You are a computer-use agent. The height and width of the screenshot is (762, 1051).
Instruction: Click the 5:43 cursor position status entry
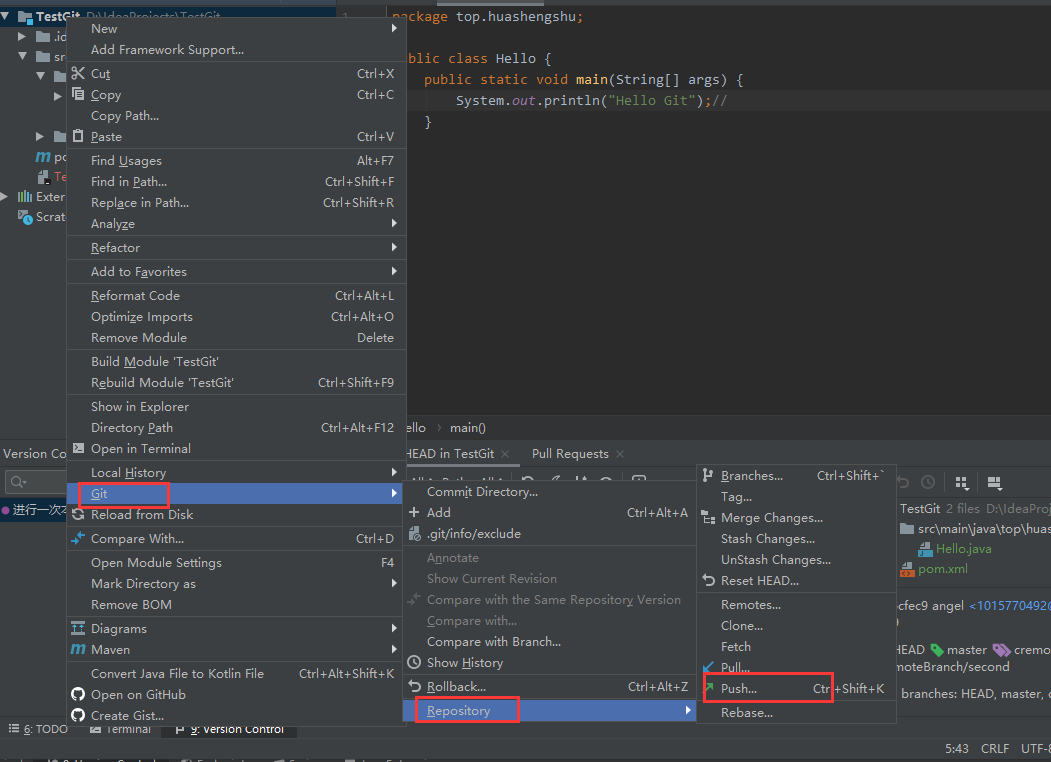956,749
